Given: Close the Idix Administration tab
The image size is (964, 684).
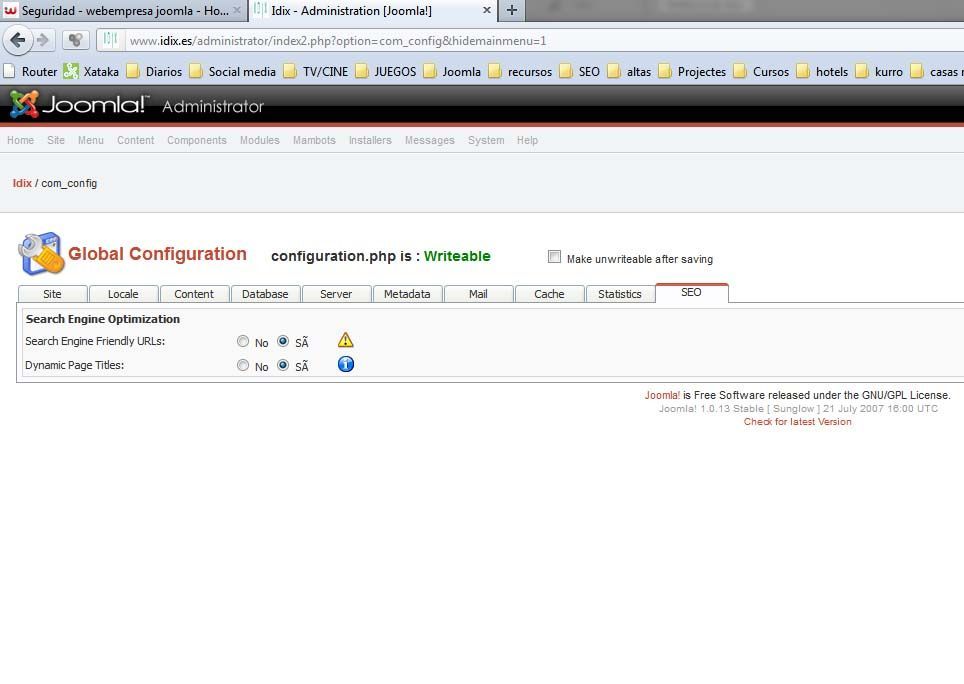Looking at the screenshot, I should [486, 10].
